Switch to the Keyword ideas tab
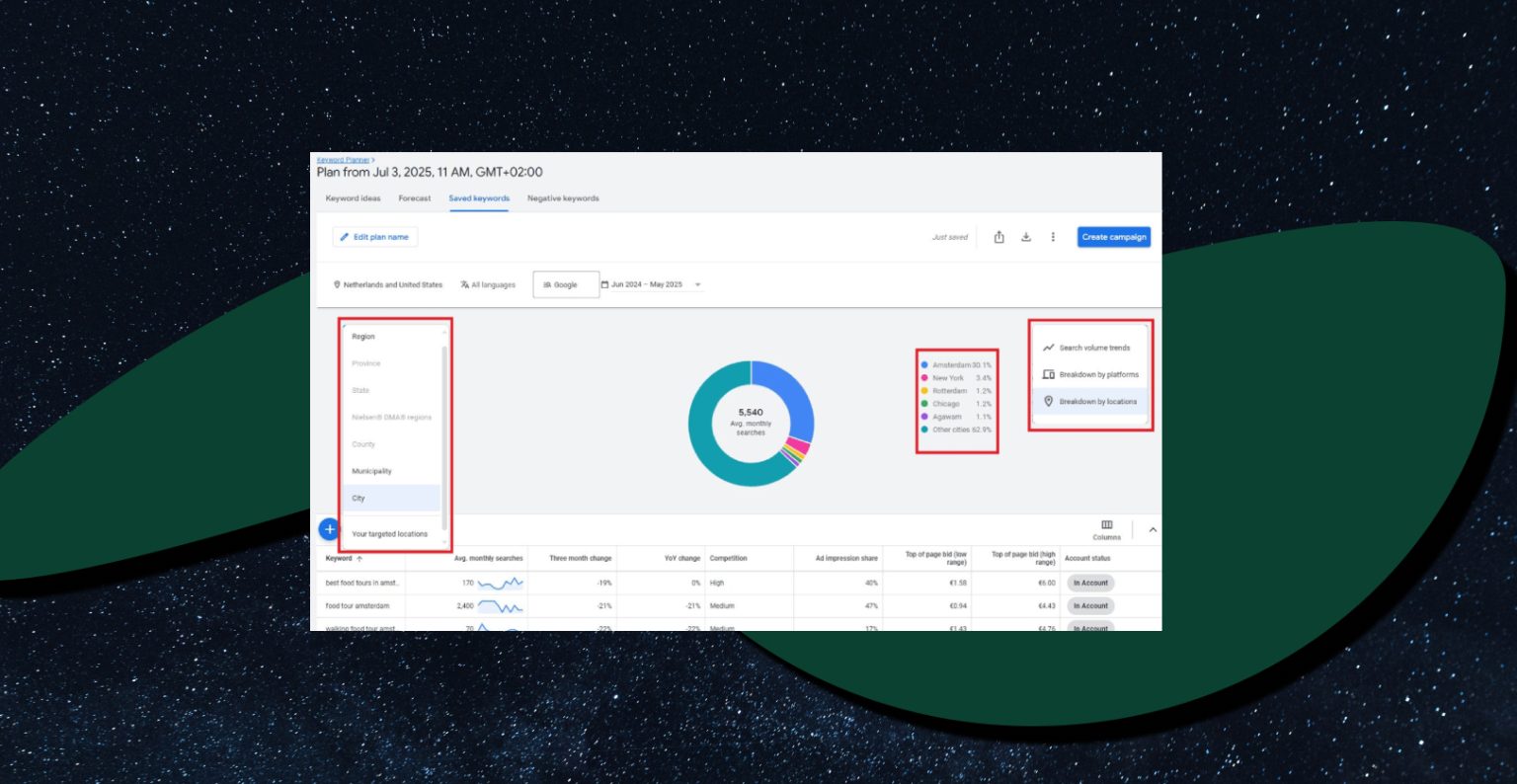The width and height of the screenshot is (1517, 784). [x=353, y=198]
